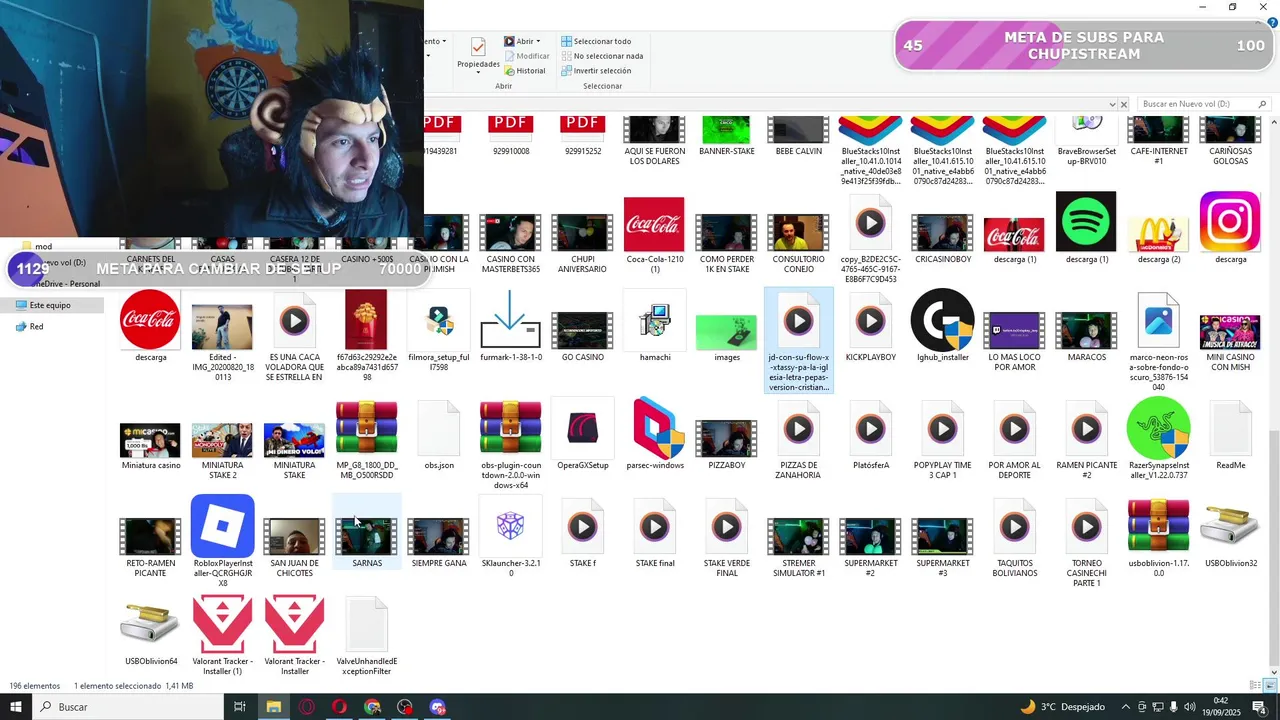Image resolution: width=1280 pixels, height=720 pixels.
Task: Click the Historial button
Action: pyautogui.click(x=525, y=71)
